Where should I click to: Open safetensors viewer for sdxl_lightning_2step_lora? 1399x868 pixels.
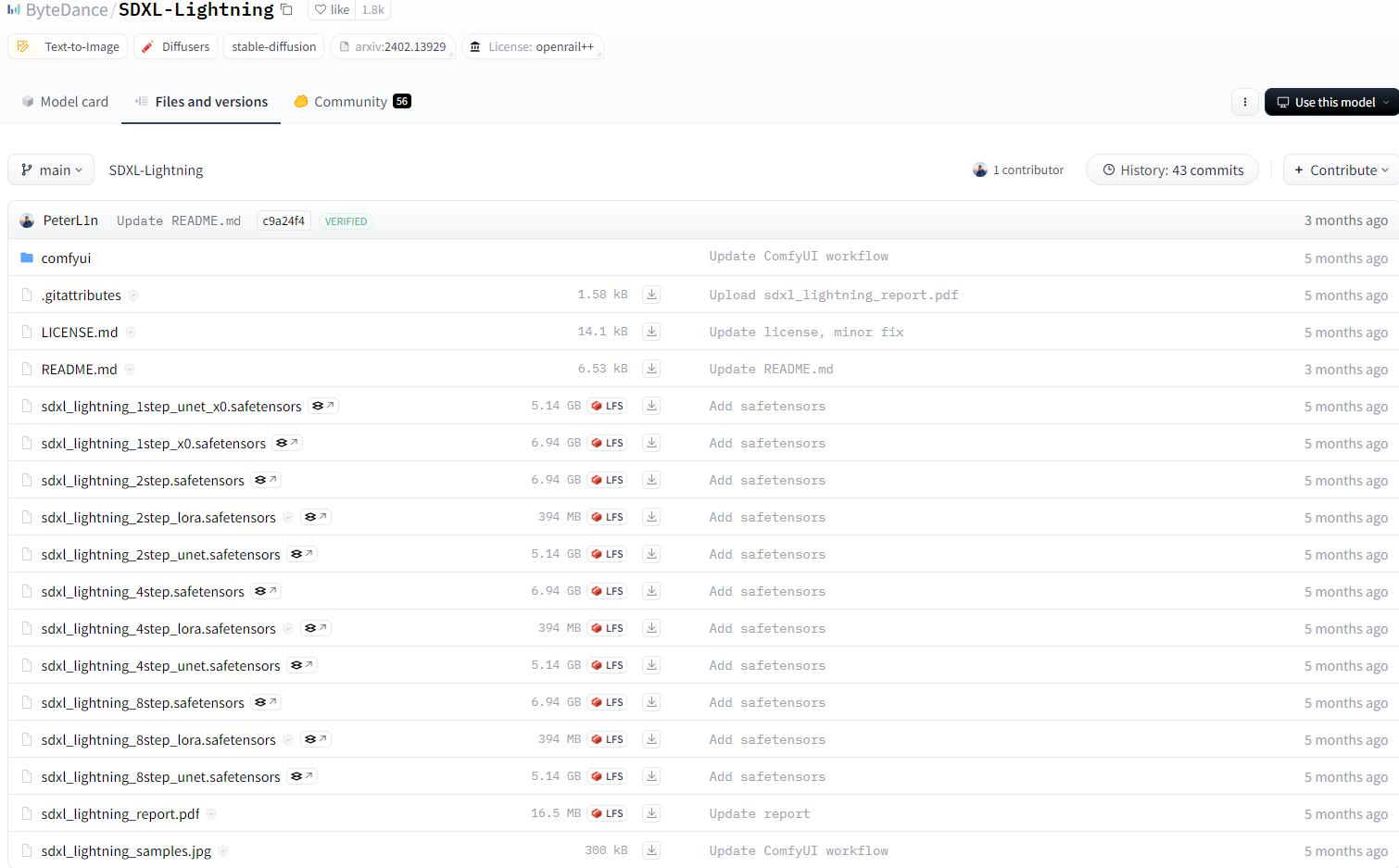[316, 517]
